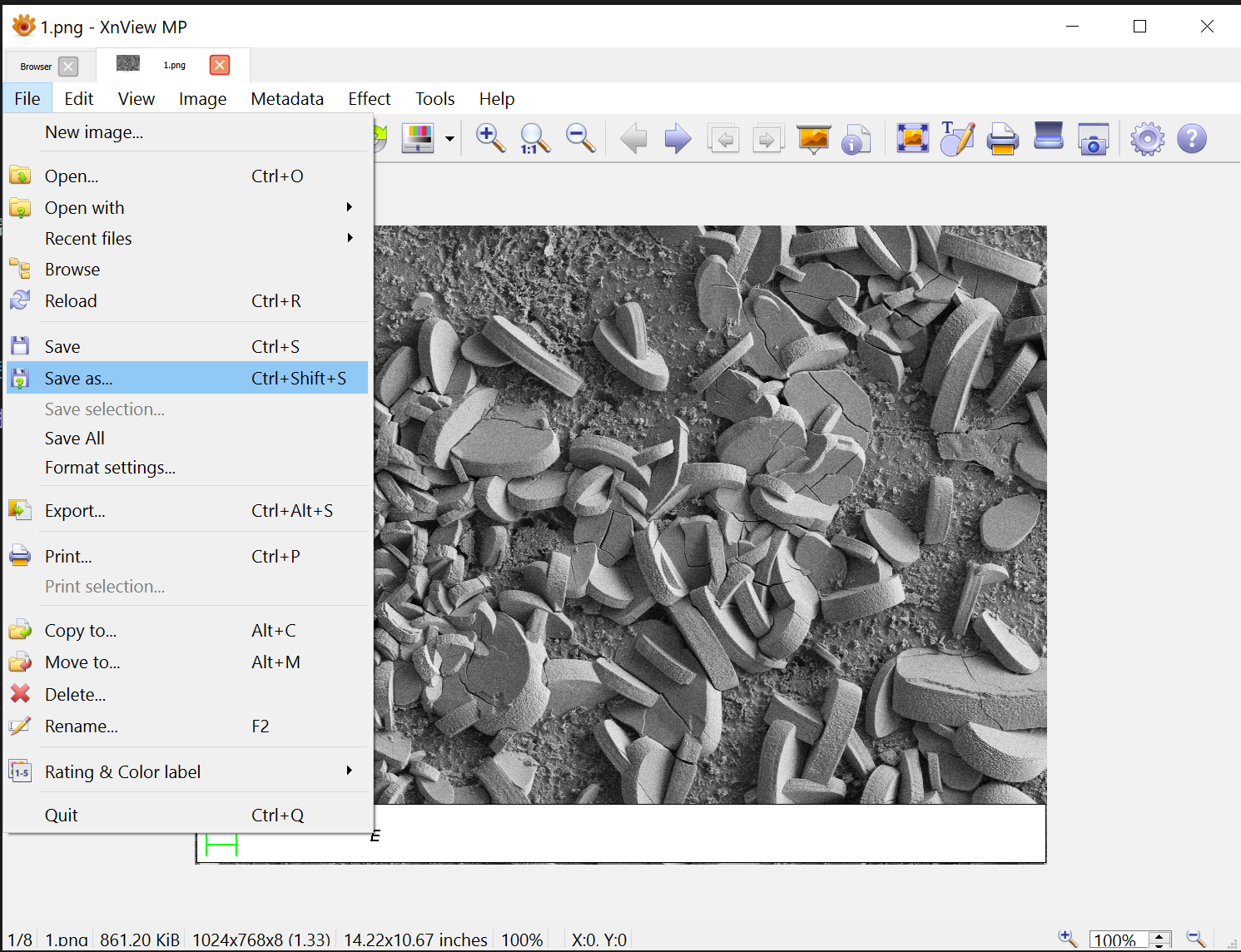Close the Browser tab
This screenshot has height=952, width=1241.
(68, 67)
